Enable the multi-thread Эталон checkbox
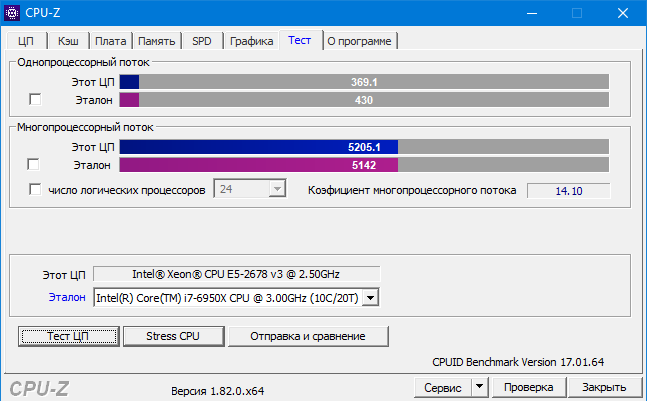648x401 pixels. pyautogui.click(x=33, y=164)
